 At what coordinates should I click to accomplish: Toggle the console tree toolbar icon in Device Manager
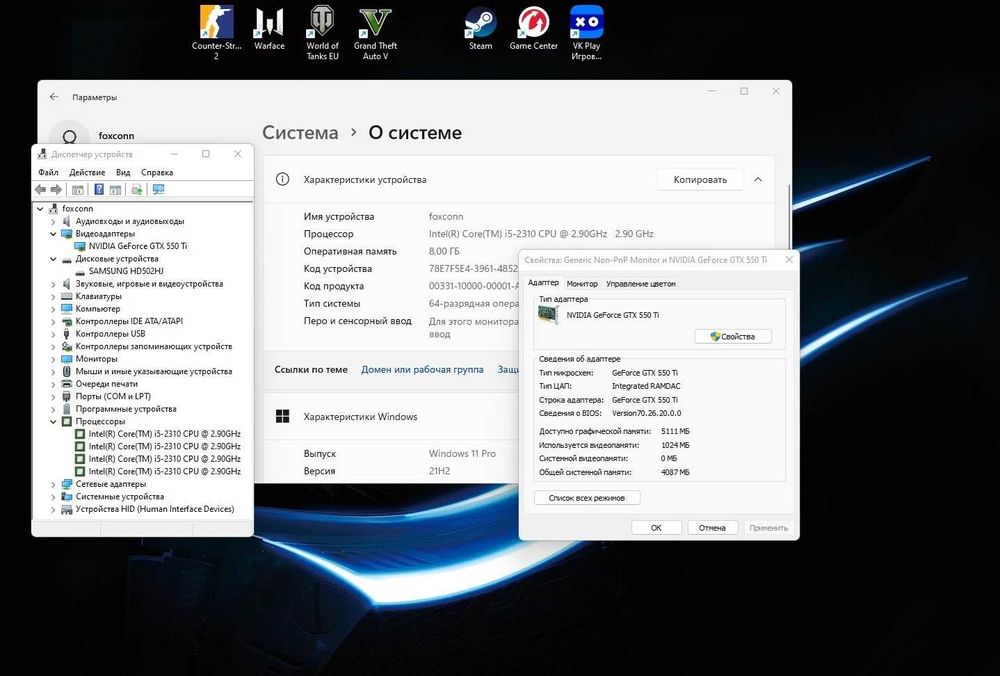(78, 189)
